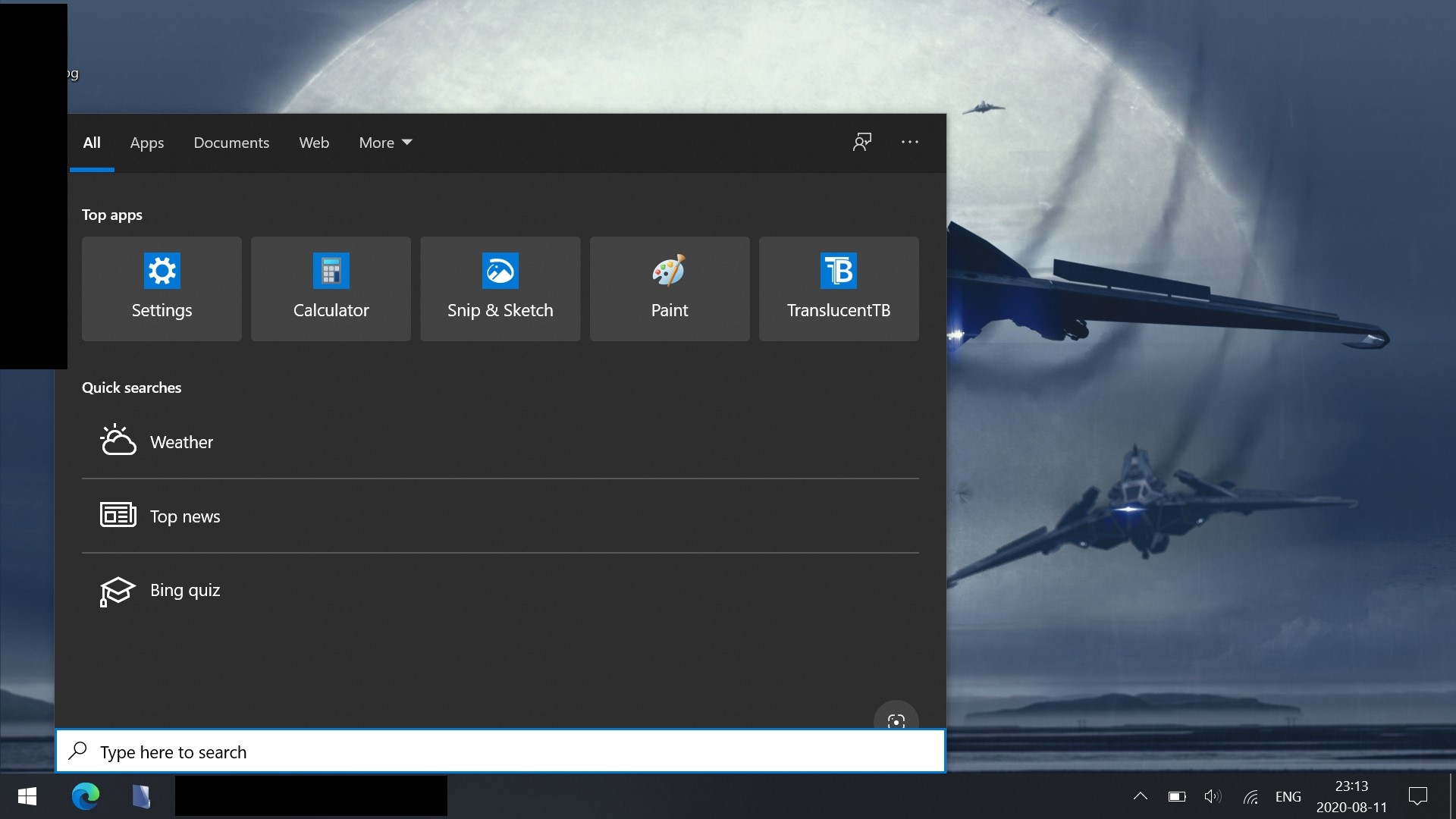Launch Paint from Top apps
1456x819 pixels.
[670, 289]
